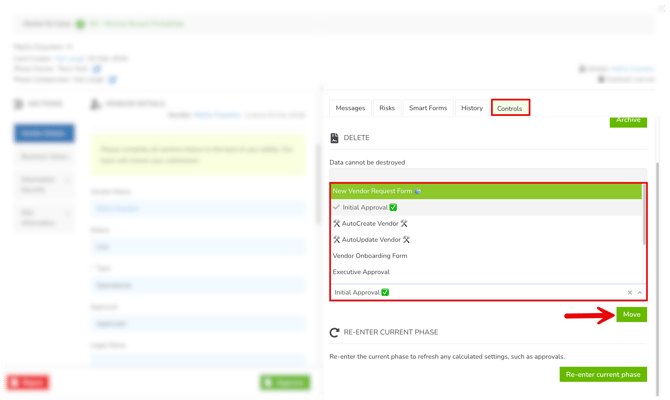670x400 pixels.
Task: Click the re-enter phase refresh icon
Action: click(335, 333)
